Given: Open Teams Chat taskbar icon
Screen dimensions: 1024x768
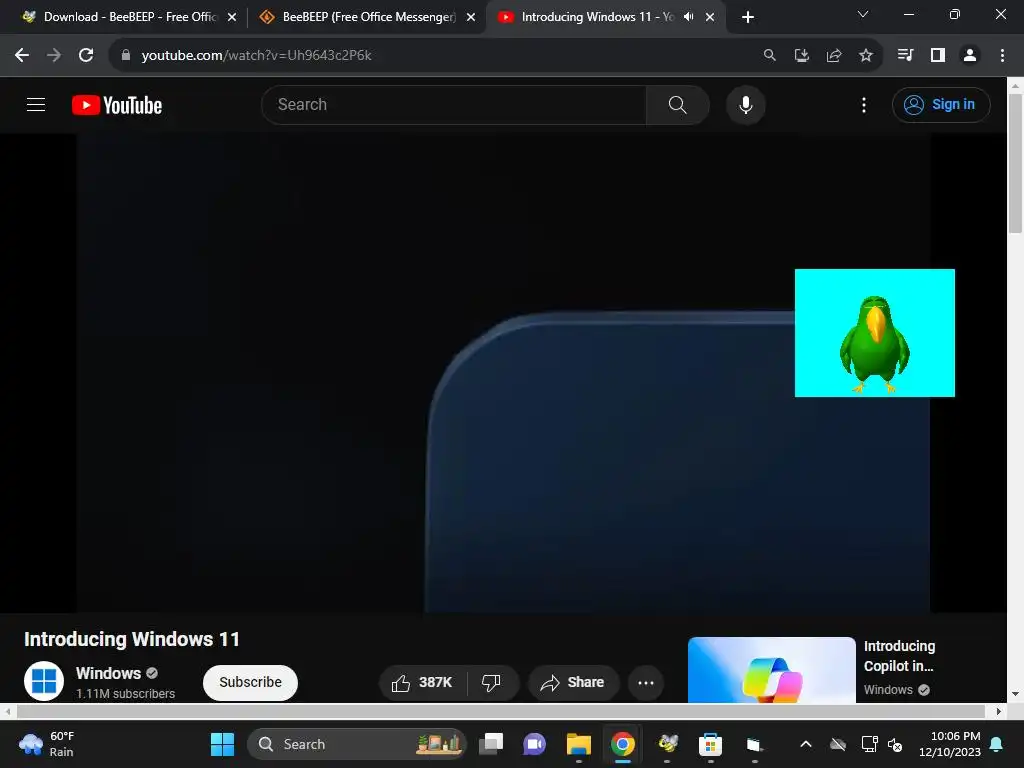Looking at the screenshot, I should tap(535, 744).
